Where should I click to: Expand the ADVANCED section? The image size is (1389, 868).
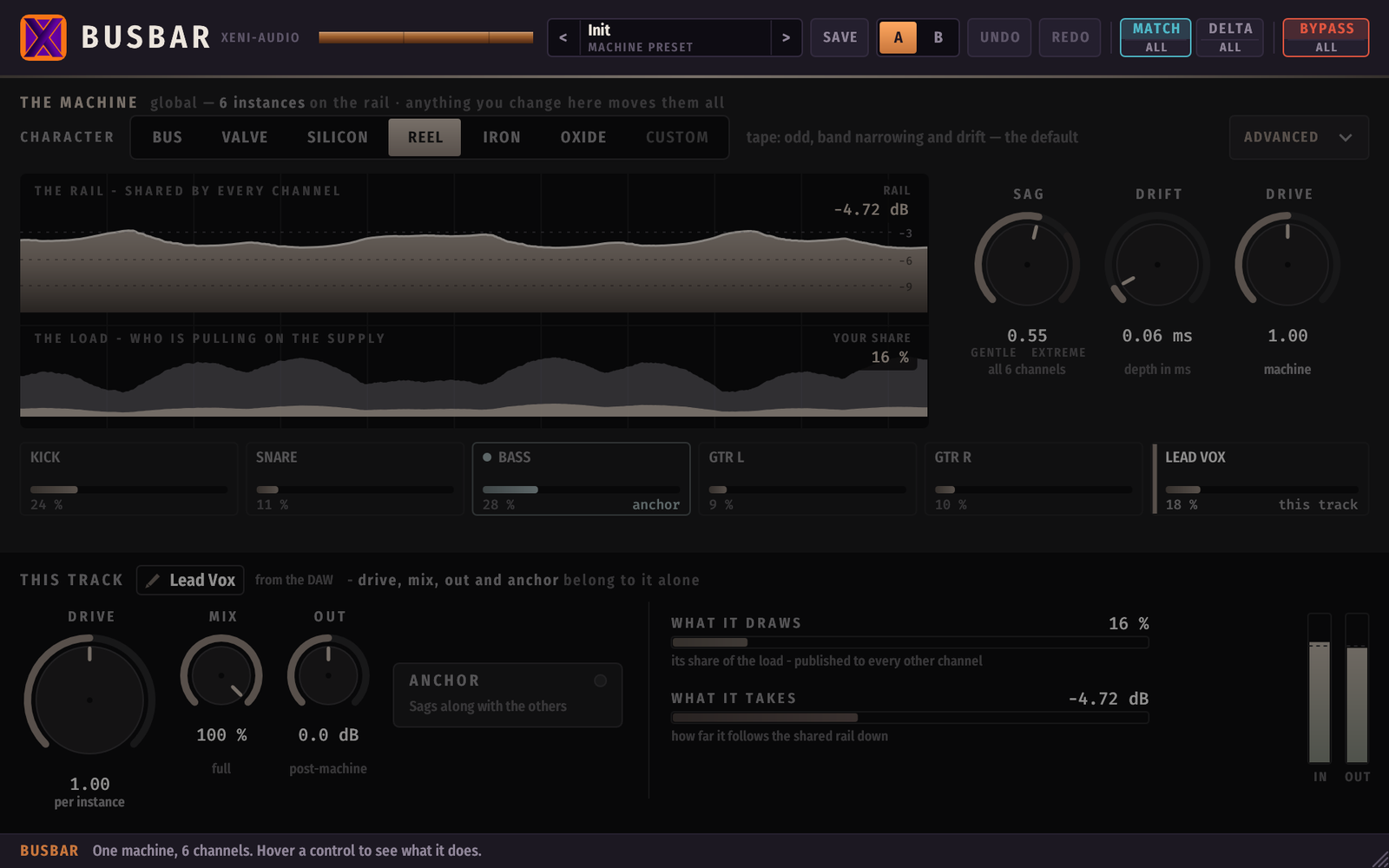coord(1299,137)
